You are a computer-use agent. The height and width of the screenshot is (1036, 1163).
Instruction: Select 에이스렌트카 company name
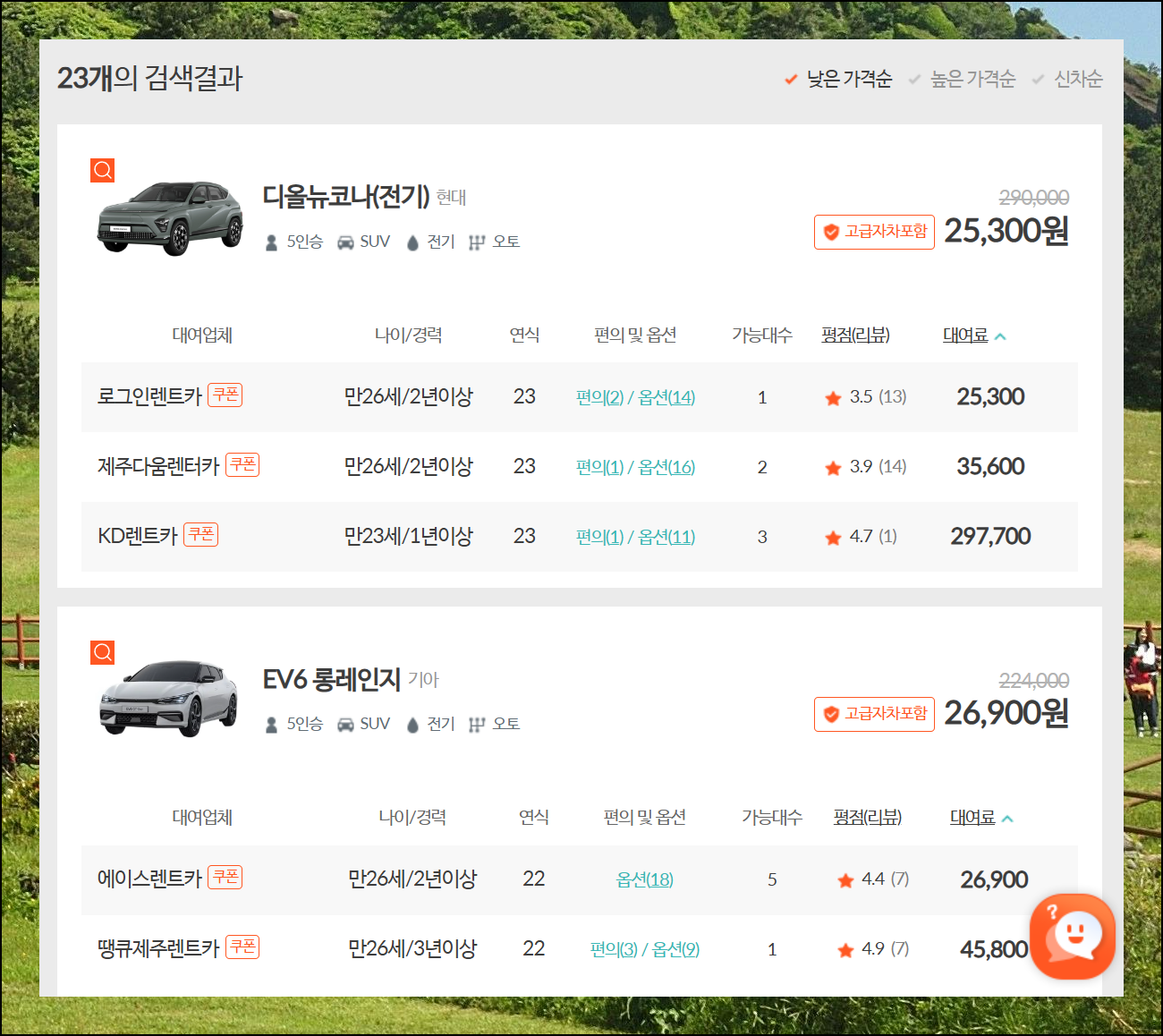[x=150, y=879]
